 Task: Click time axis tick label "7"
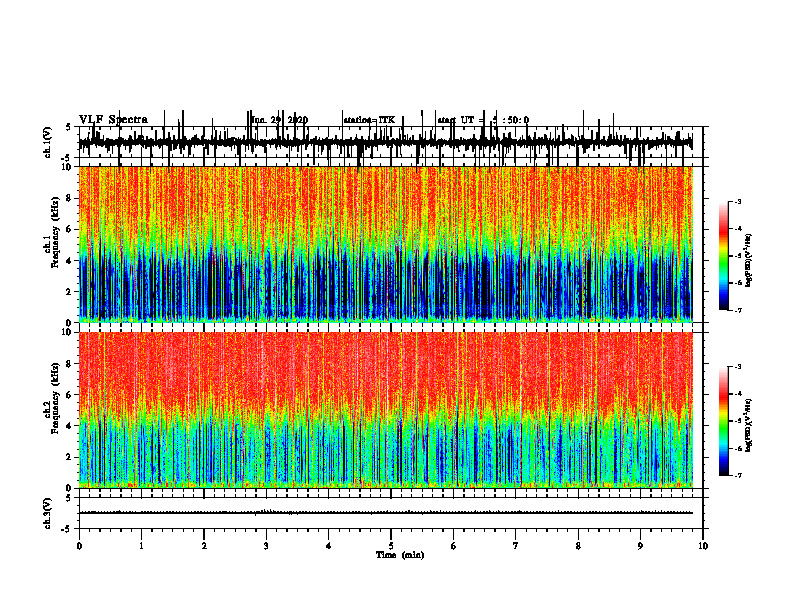click(x=516, y=546)
